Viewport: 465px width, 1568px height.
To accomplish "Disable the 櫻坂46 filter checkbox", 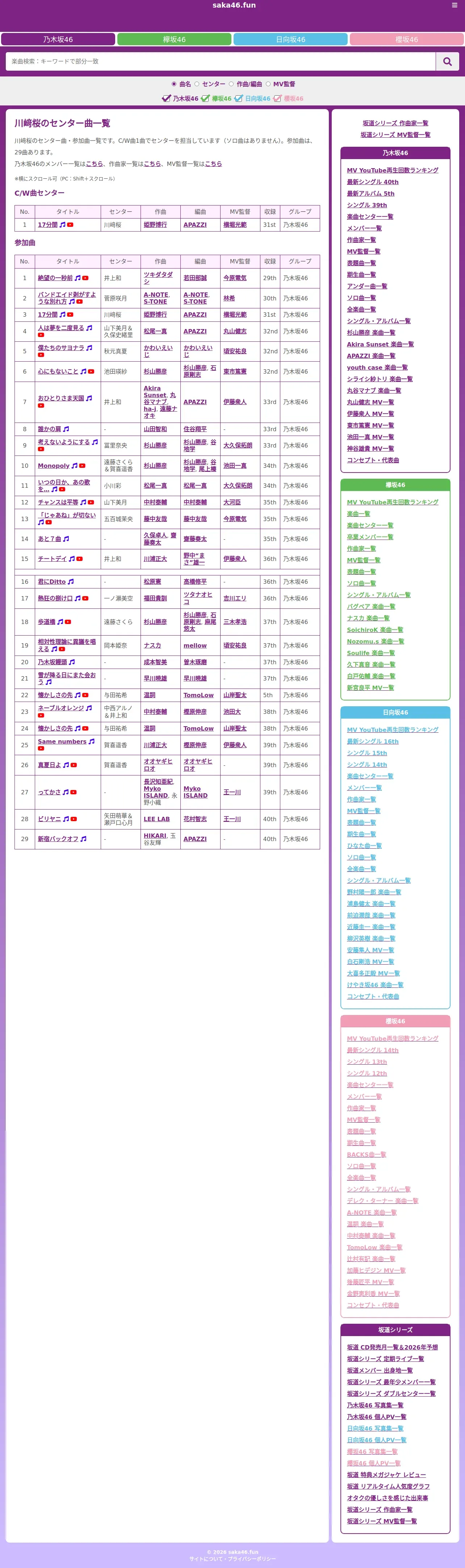I will [x=277, y=98].
